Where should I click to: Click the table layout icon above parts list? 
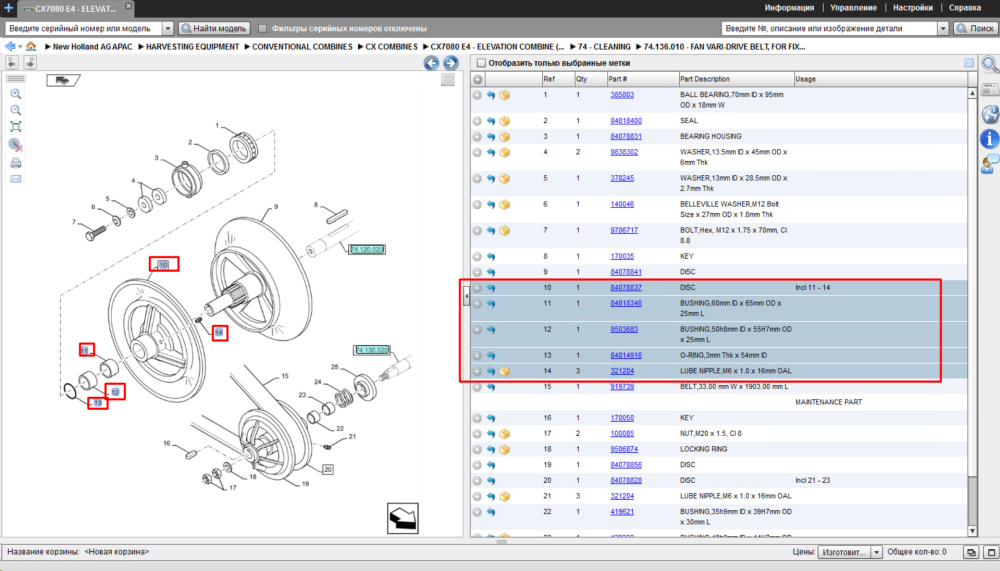(969, 63)
